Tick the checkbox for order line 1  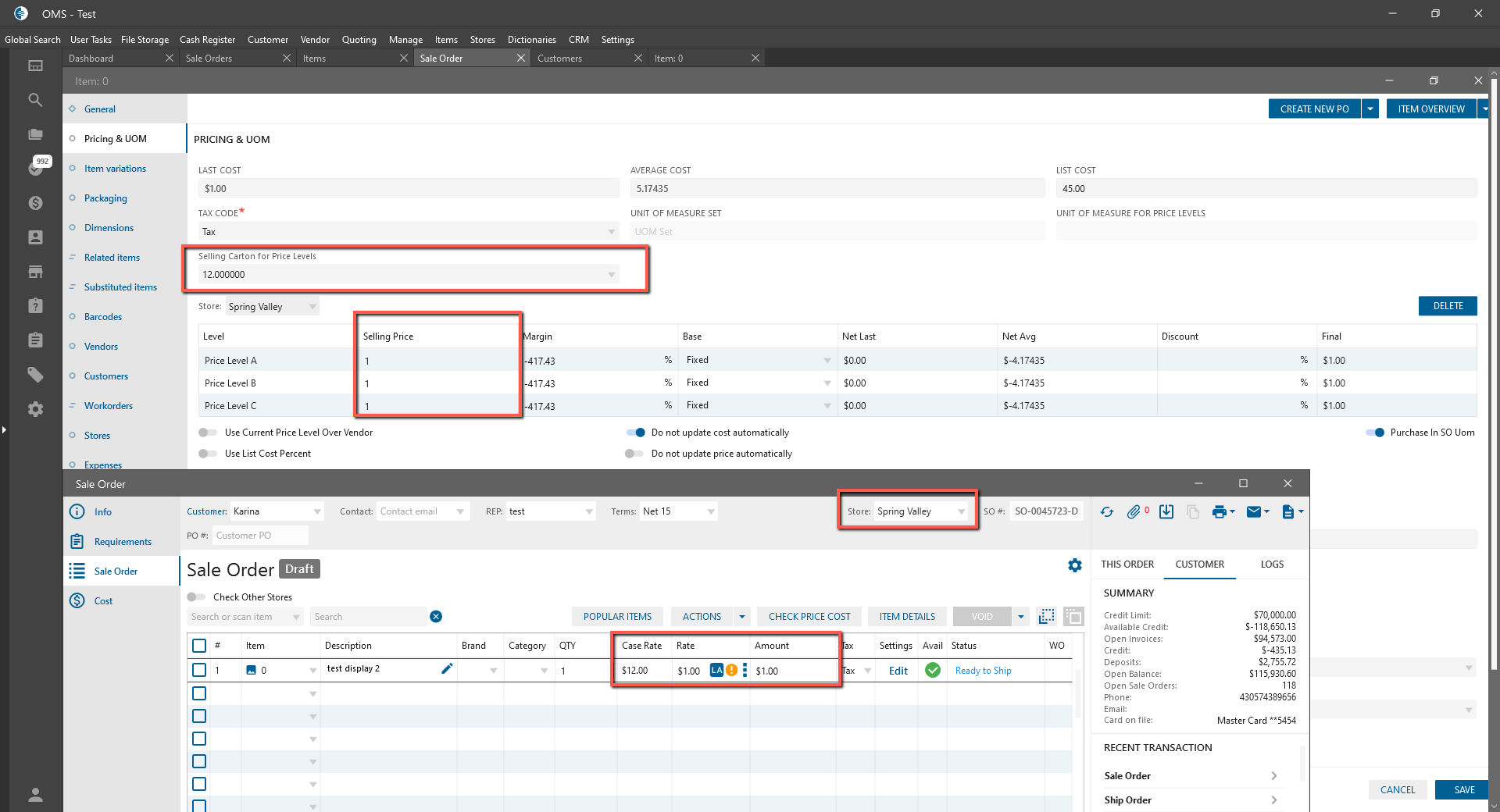click(x=199, y=670)
